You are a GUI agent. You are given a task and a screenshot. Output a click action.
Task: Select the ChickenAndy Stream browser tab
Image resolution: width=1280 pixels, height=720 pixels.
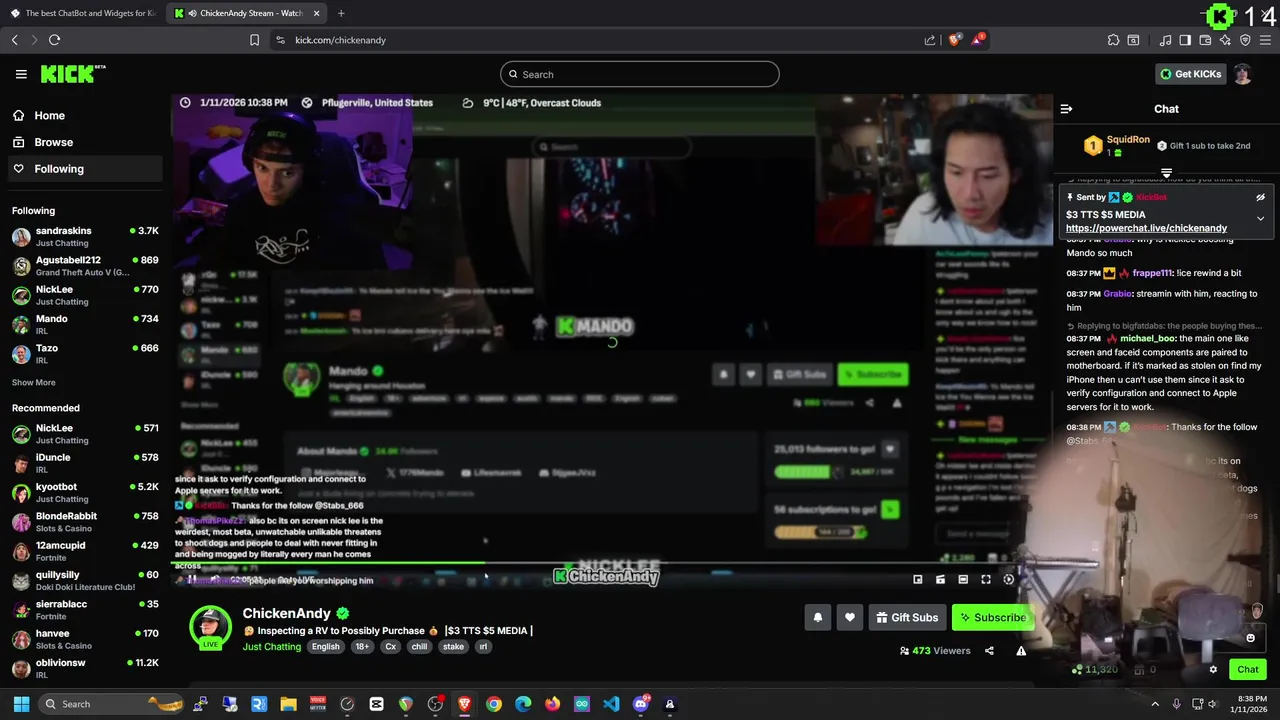click(x=246, y=13)
